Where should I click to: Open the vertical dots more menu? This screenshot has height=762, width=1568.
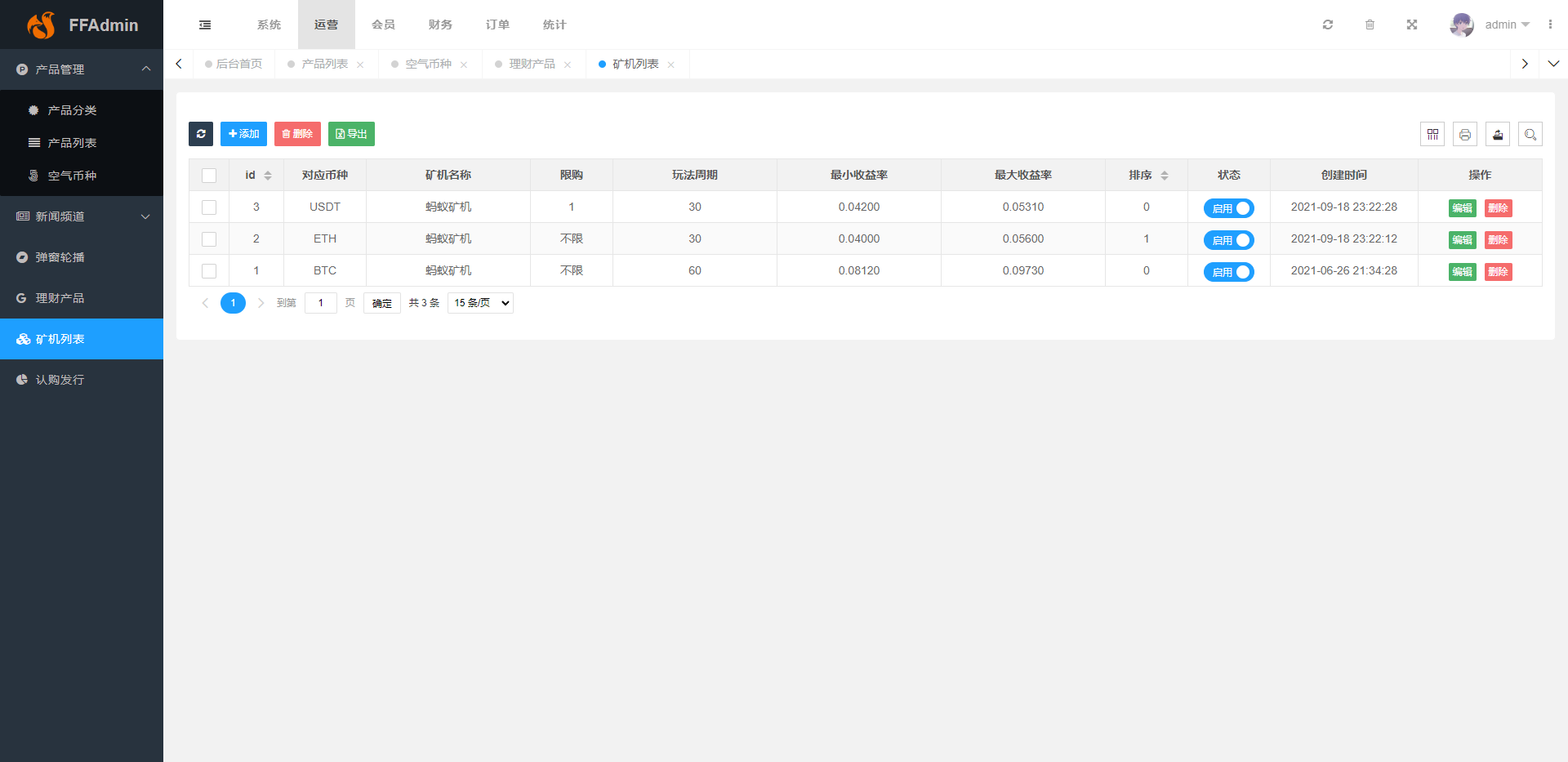(x=1550, y=25)
